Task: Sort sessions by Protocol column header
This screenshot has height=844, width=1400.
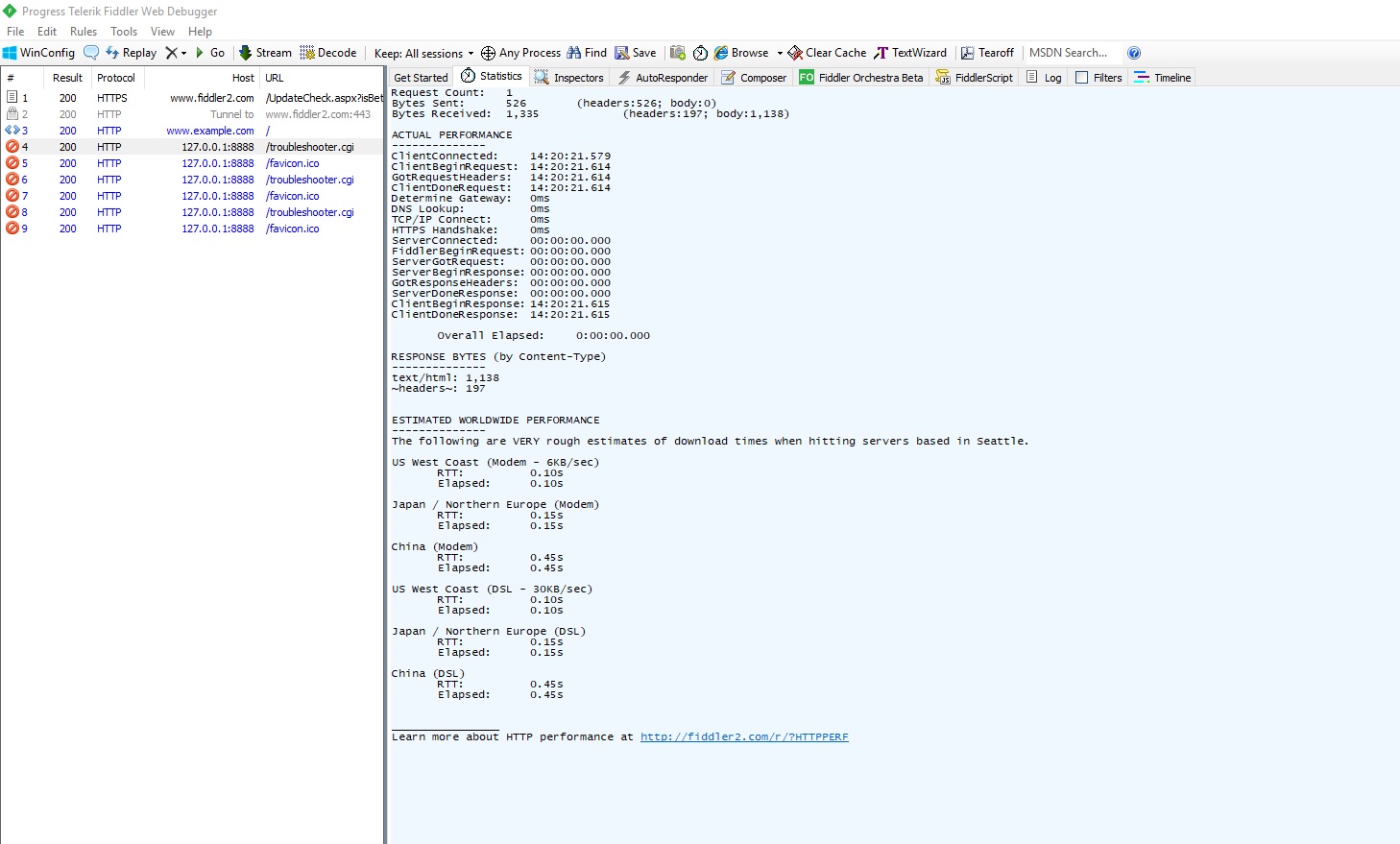Action: (x=116, y=78)
